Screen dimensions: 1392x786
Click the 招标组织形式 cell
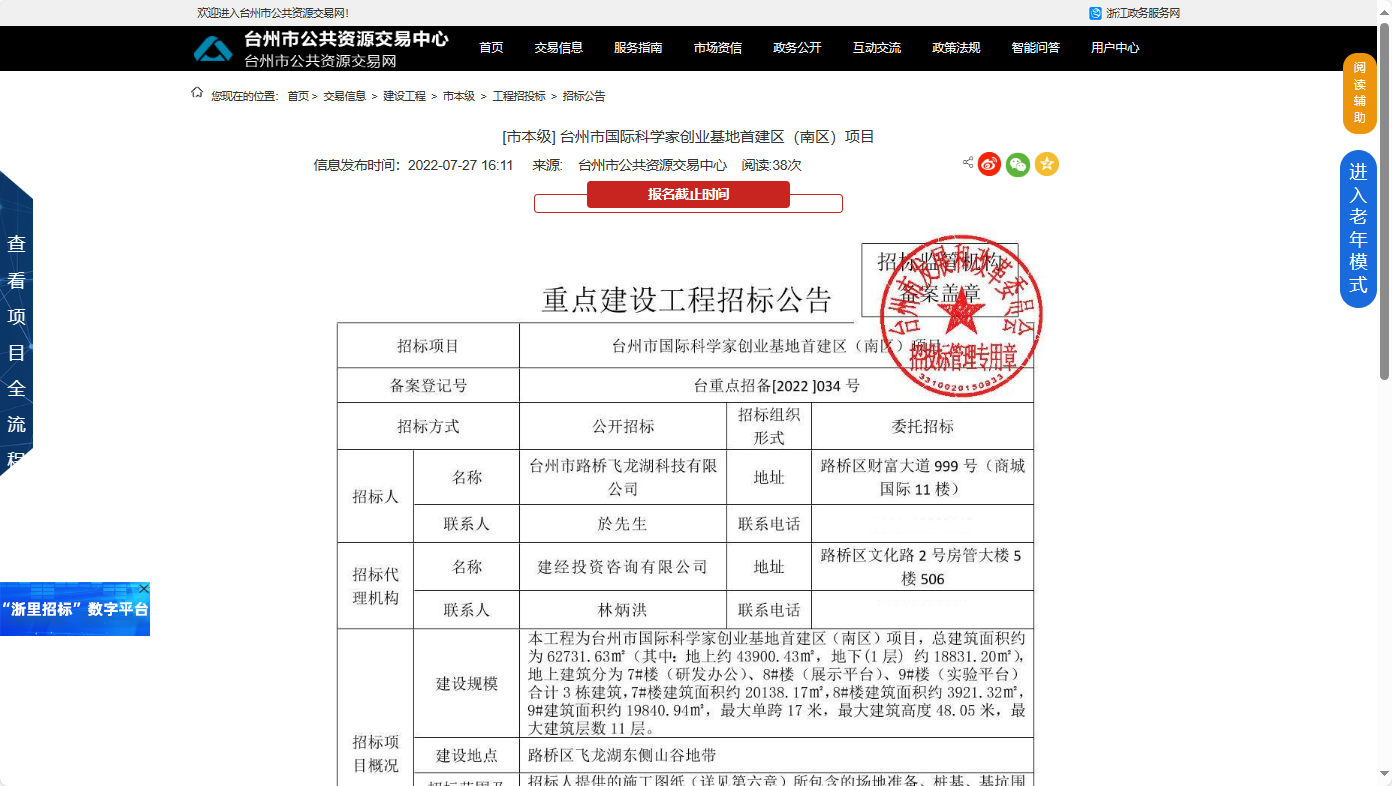(x=769, y=426)
